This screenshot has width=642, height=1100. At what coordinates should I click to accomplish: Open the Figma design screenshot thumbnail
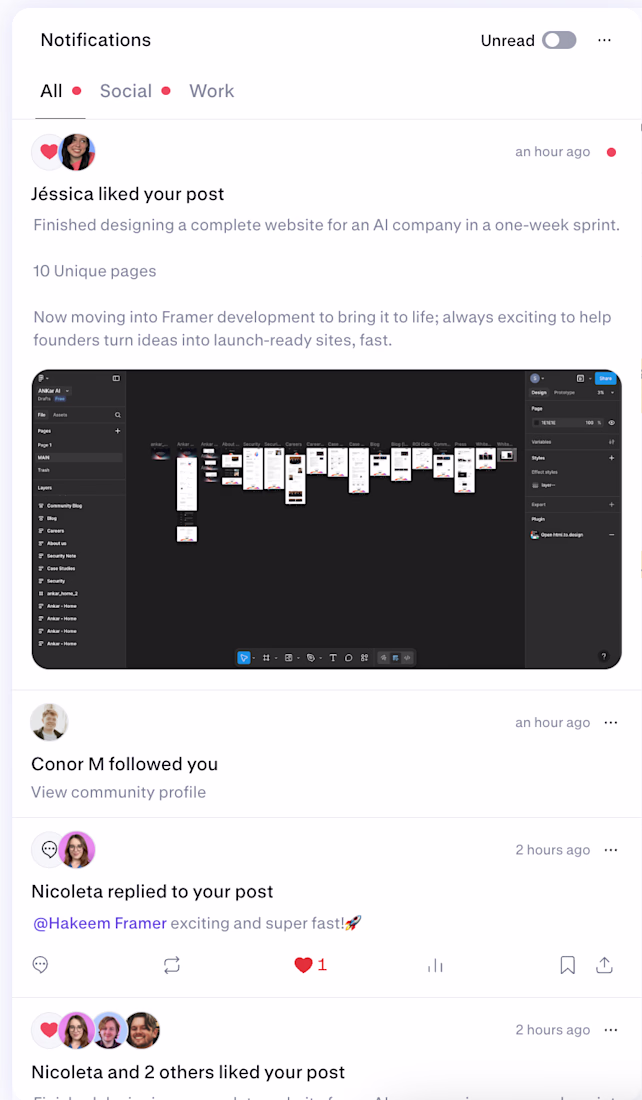327,519
